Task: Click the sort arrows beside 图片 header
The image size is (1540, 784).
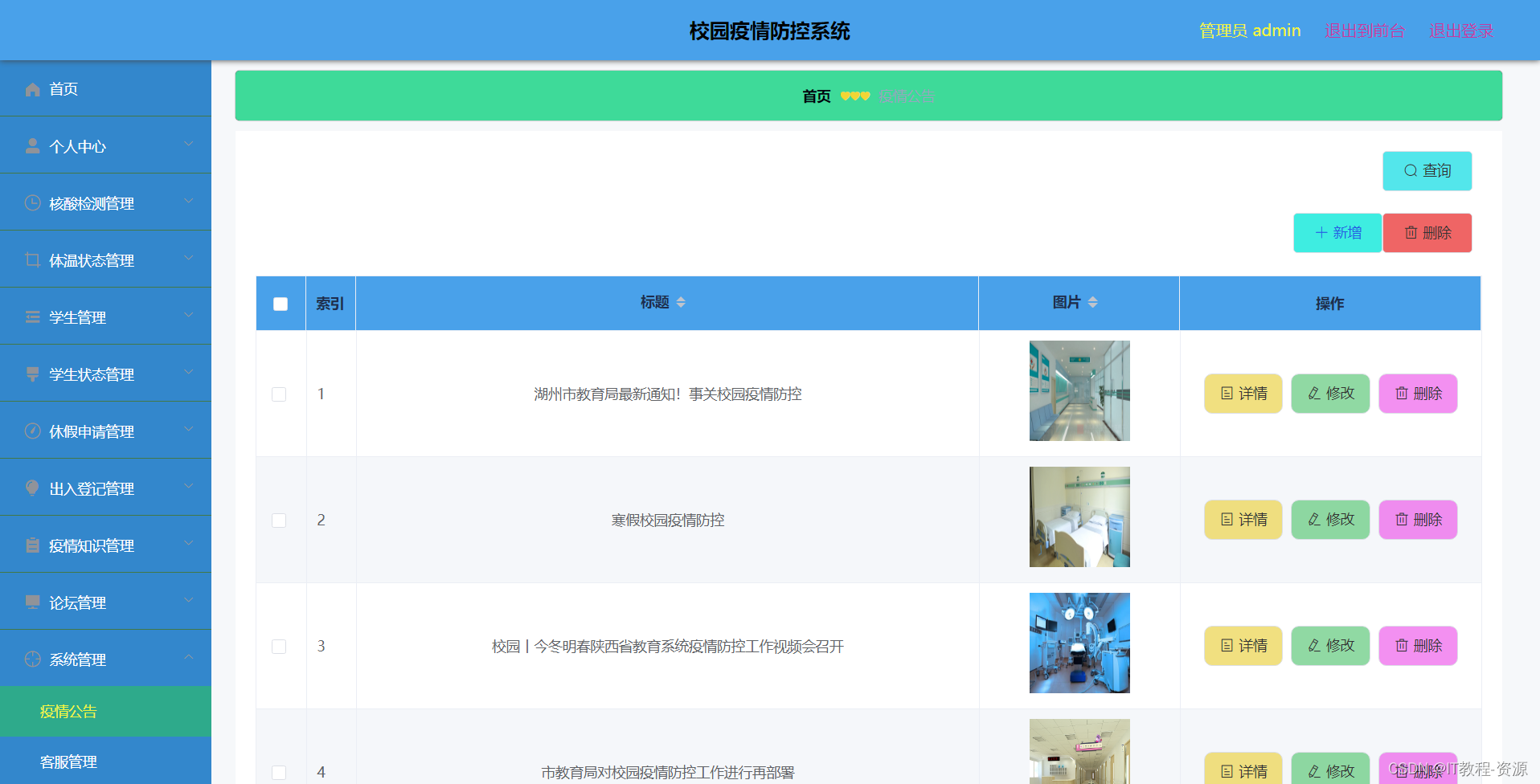Action: [1092, 302]
